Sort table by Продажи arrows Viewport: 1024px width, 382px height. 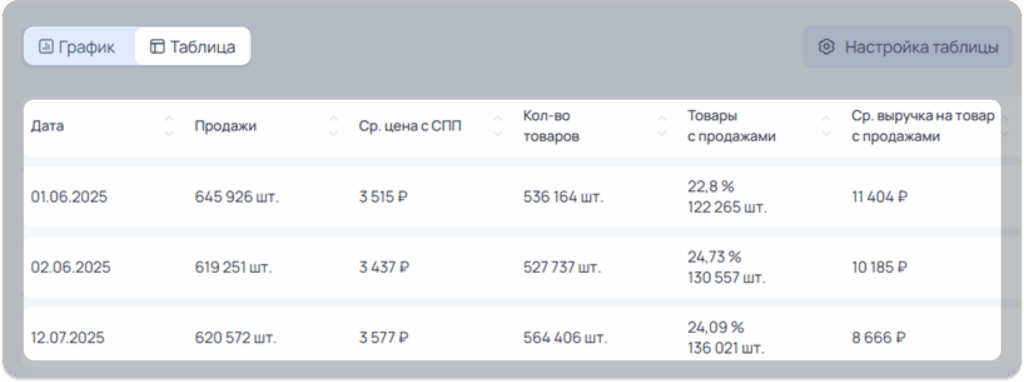334,126
